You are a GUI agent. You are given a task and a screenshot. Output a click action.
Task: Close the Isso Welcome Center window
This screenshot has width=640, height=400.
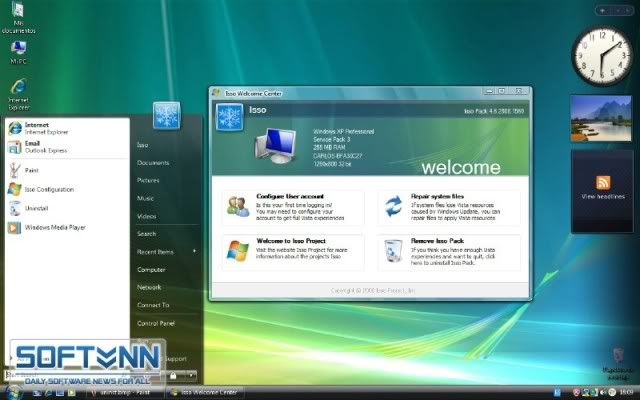[x=519, y=91]
